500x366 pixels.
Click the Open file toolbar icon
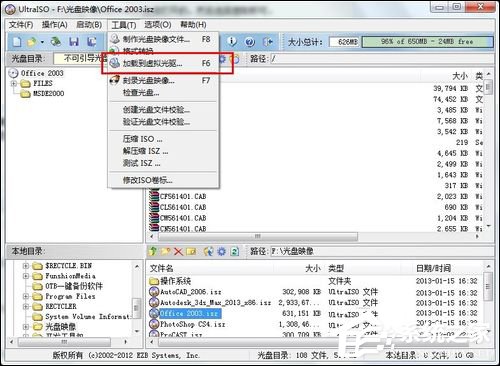coord(32,42)
